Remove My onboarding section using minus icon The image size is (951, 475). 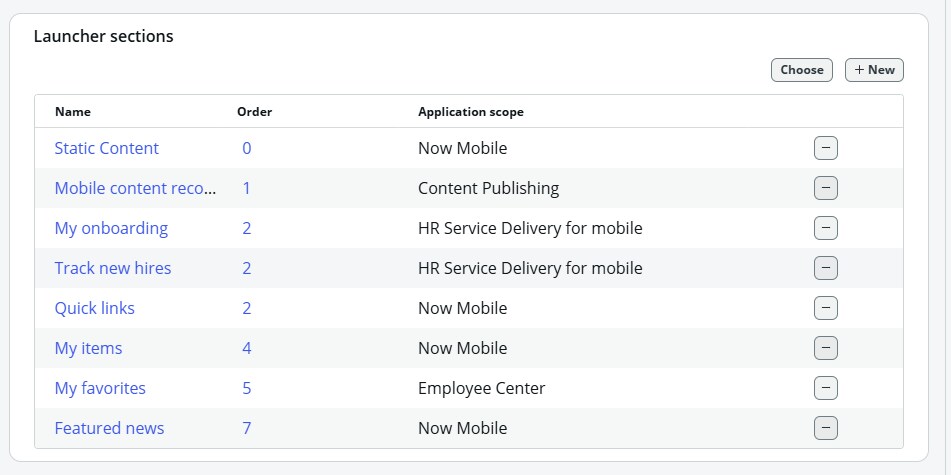point(825,228)
